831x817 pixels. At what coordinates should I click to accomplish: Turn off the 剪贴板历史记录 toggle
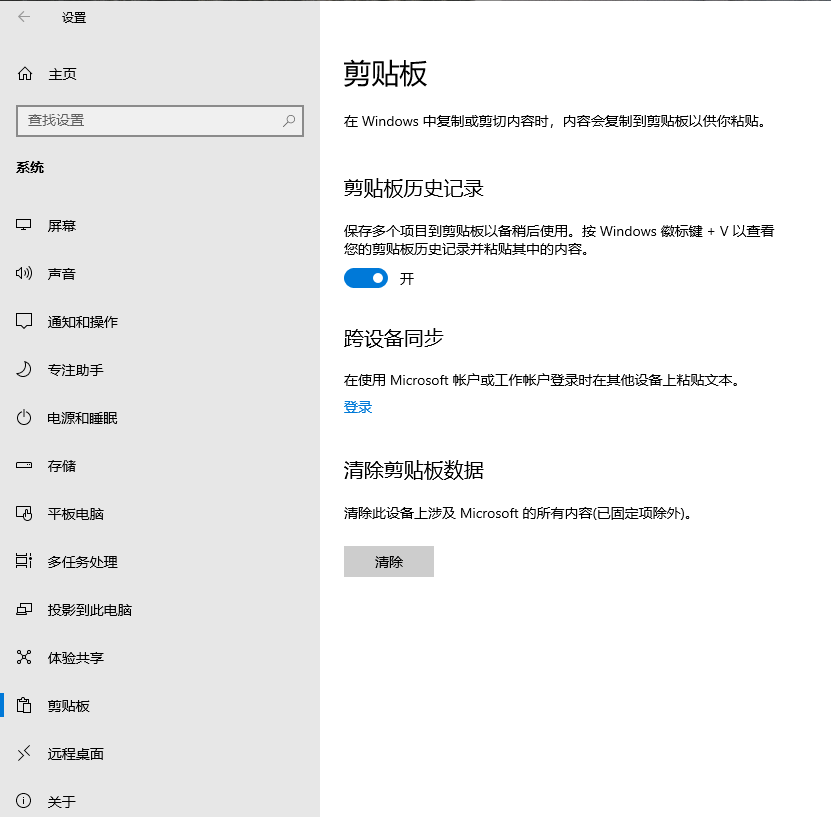366,278
